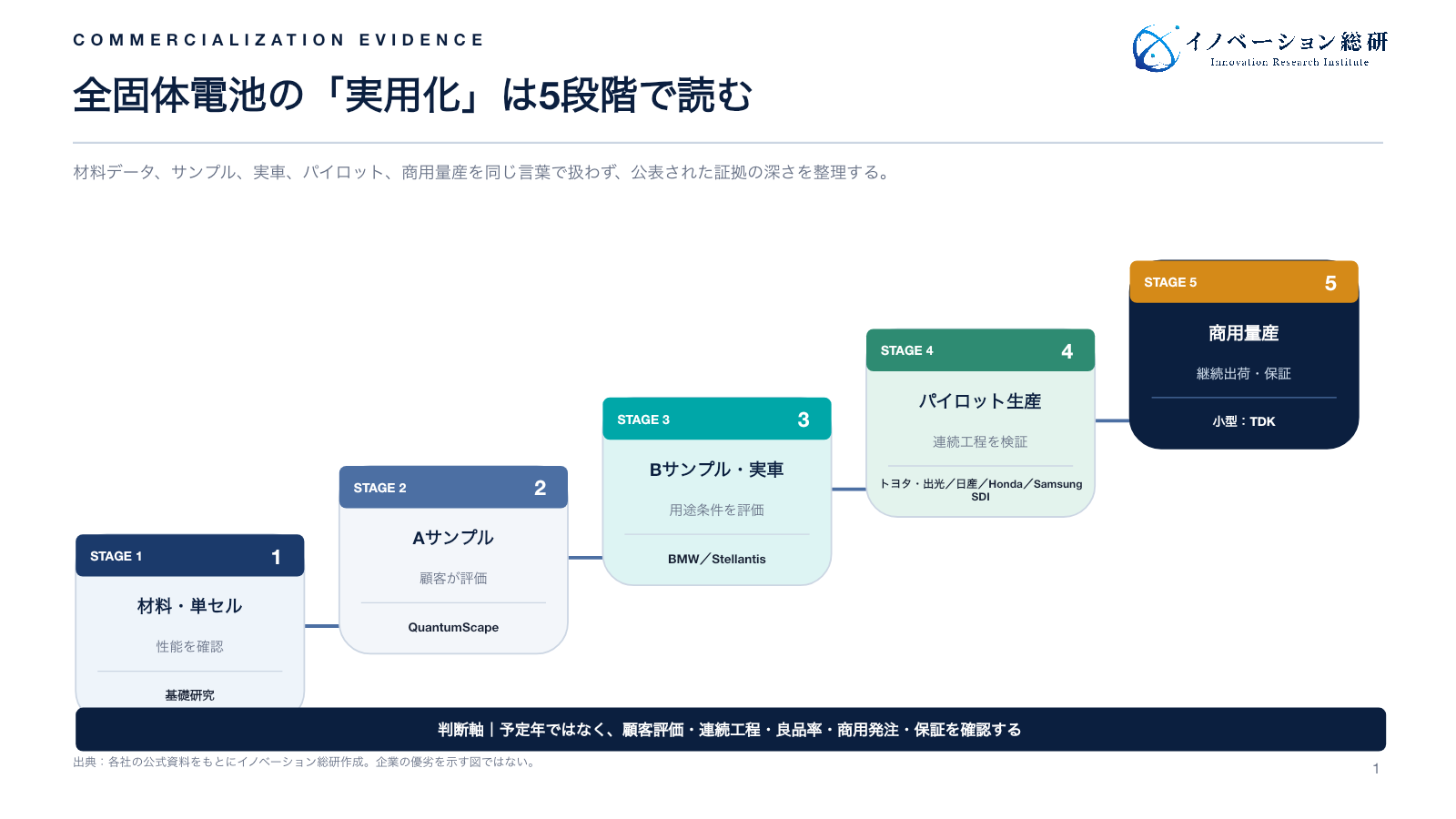1456x819 pixels.
Task: Select the title 全固体電池の「実用化」は5段階で読む
Action: 412,96
